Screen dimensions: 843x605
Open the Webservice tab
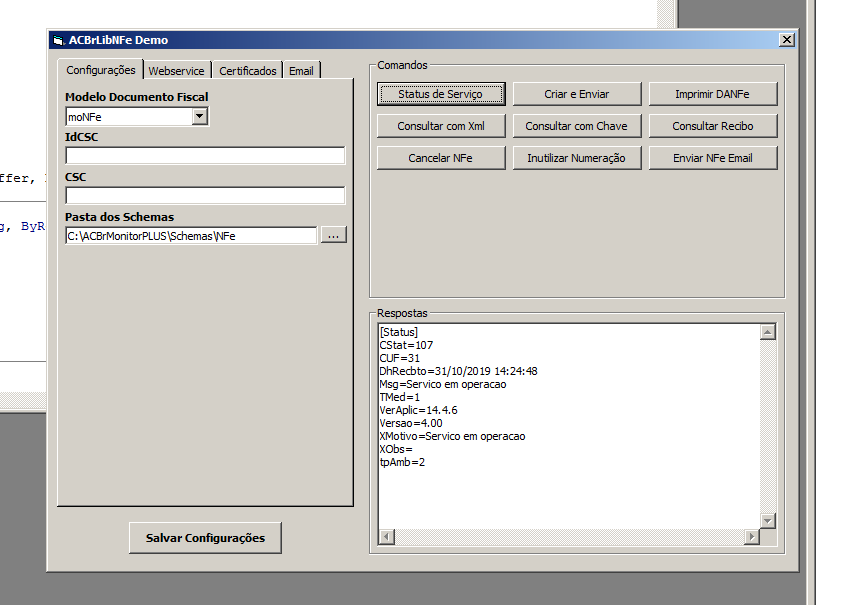176,71
